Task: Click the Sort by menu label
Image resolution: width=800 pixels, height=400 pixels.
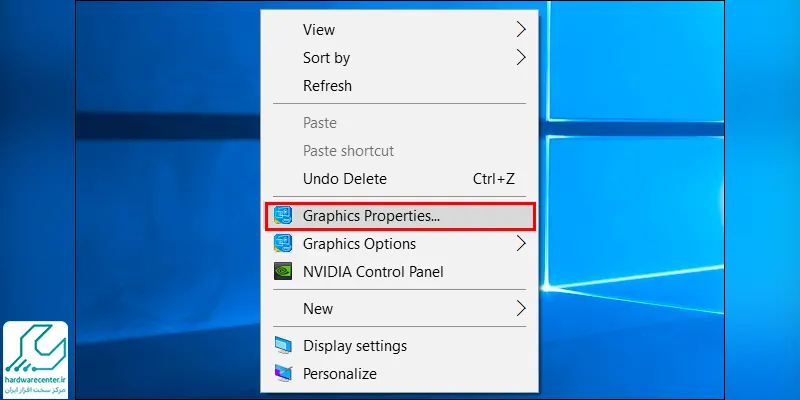Action: pos(327,58)
